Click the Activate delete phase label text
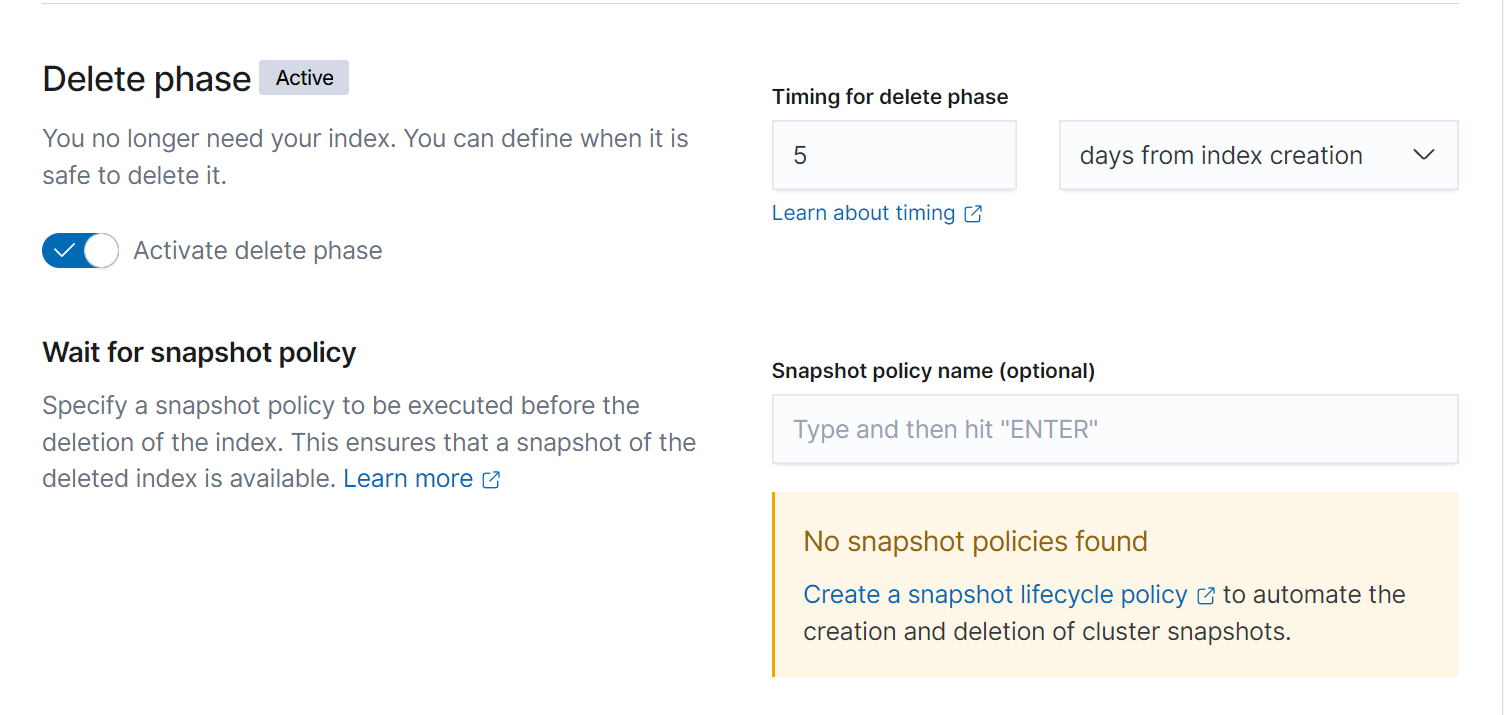 [x=258, y=250]
